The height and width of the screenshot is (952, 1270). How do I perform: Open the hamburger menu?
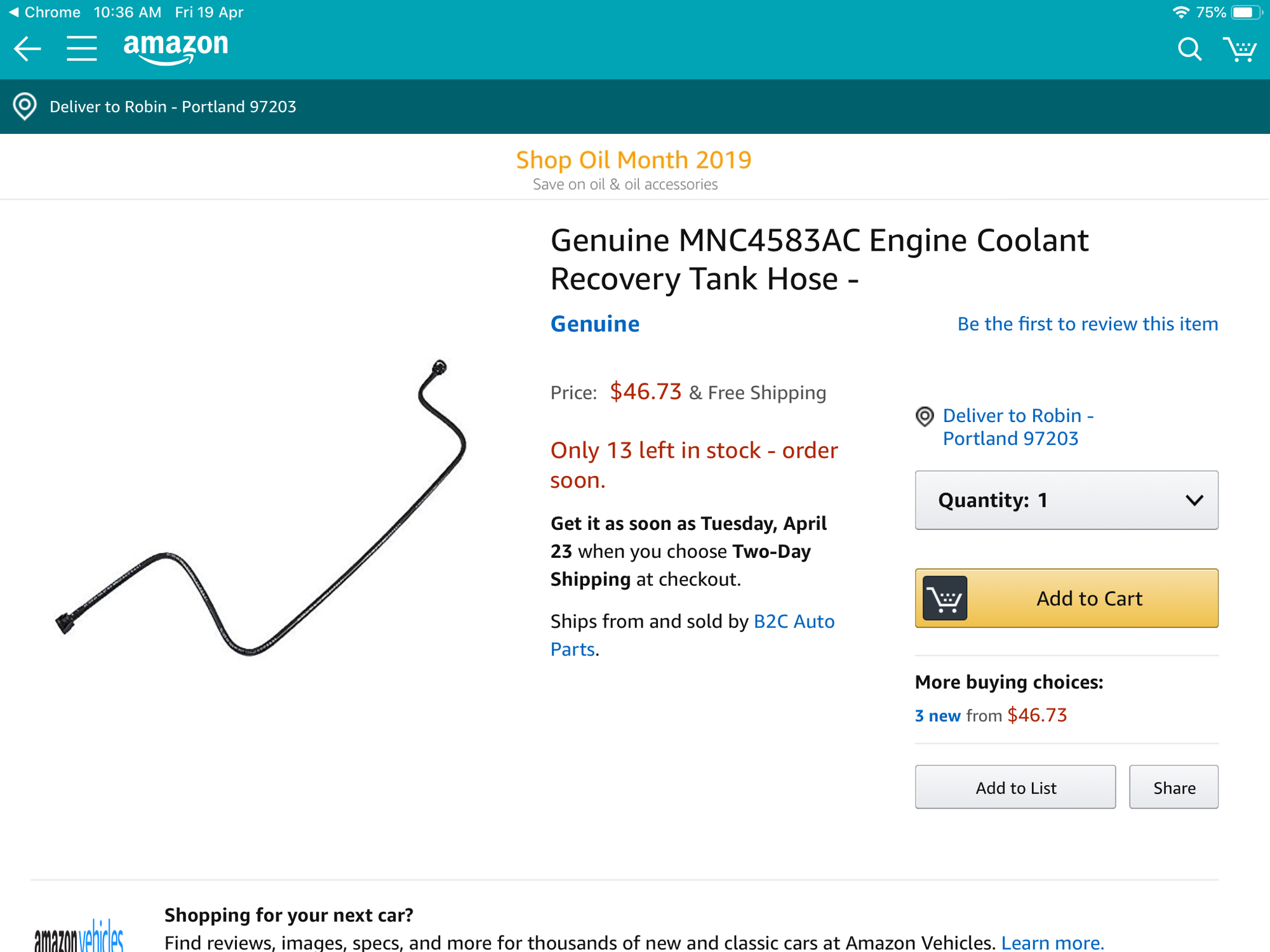pyautogui.click(x=81, y=49)
